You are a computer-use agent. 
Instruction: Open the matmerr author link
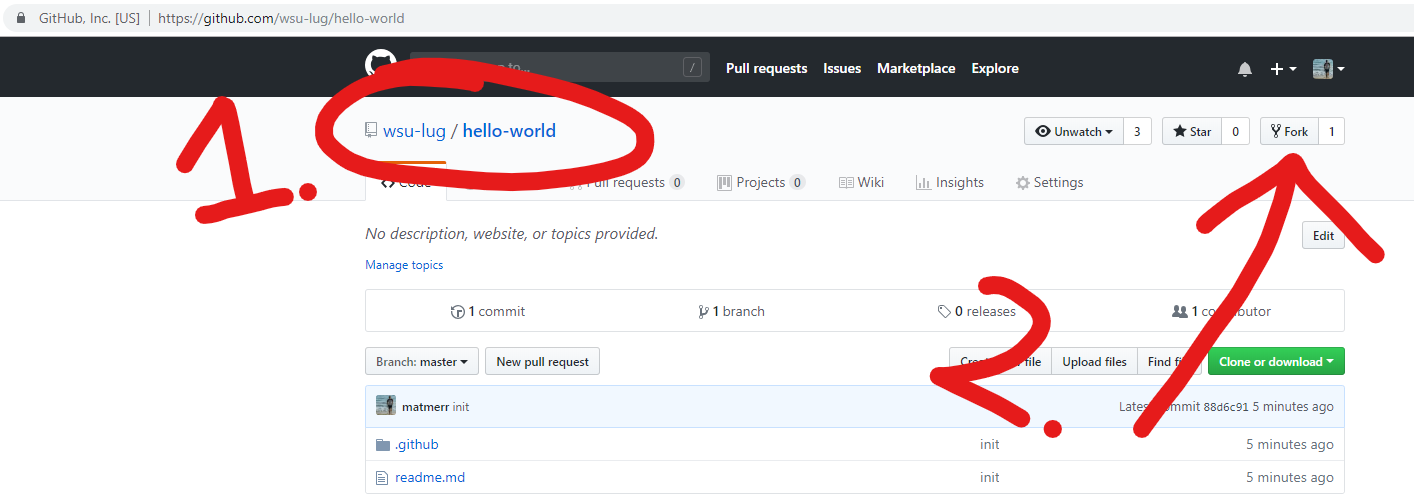(425, 407)
